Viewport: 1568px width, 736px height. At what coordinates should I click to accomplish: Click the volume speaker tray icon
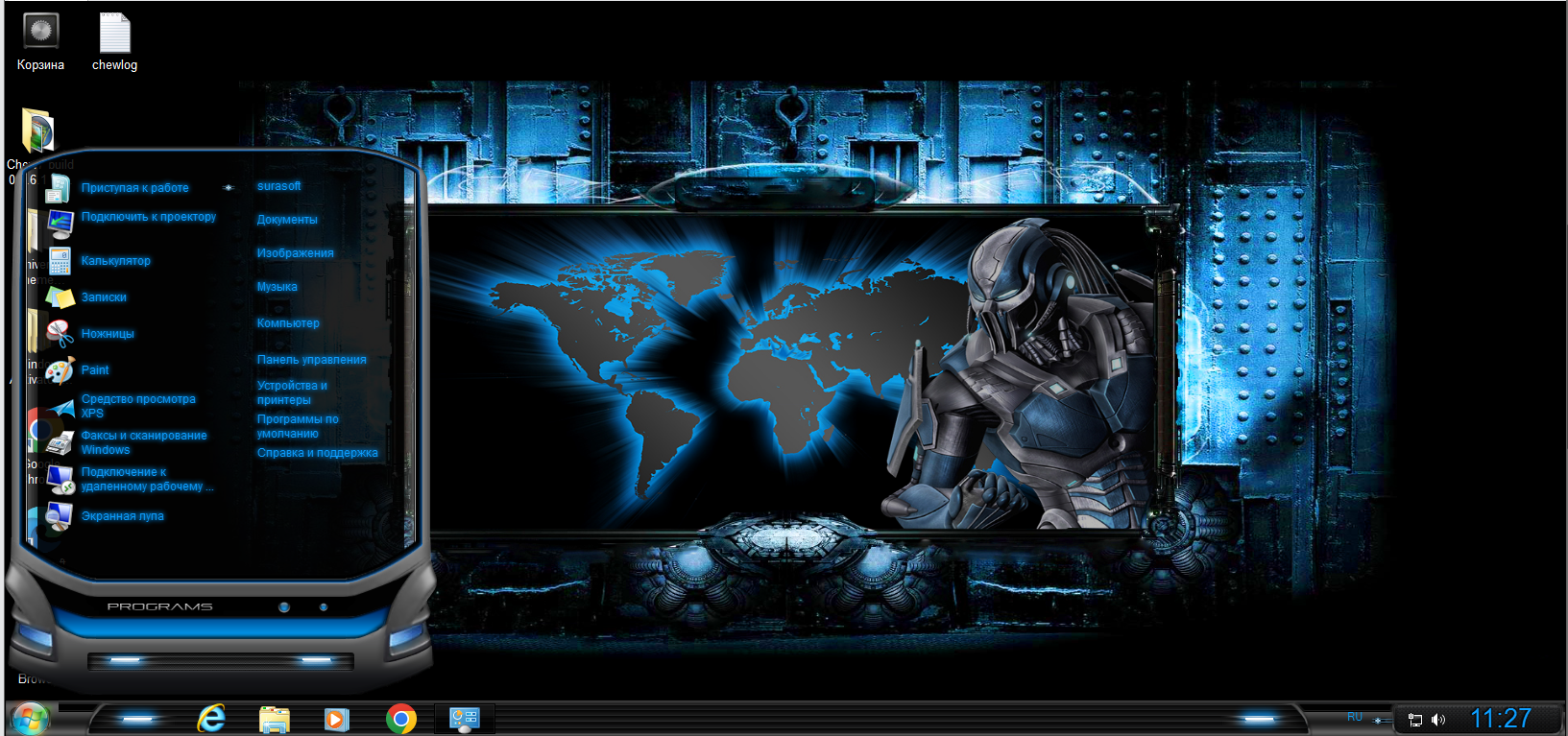click(x=1437, y=720)
